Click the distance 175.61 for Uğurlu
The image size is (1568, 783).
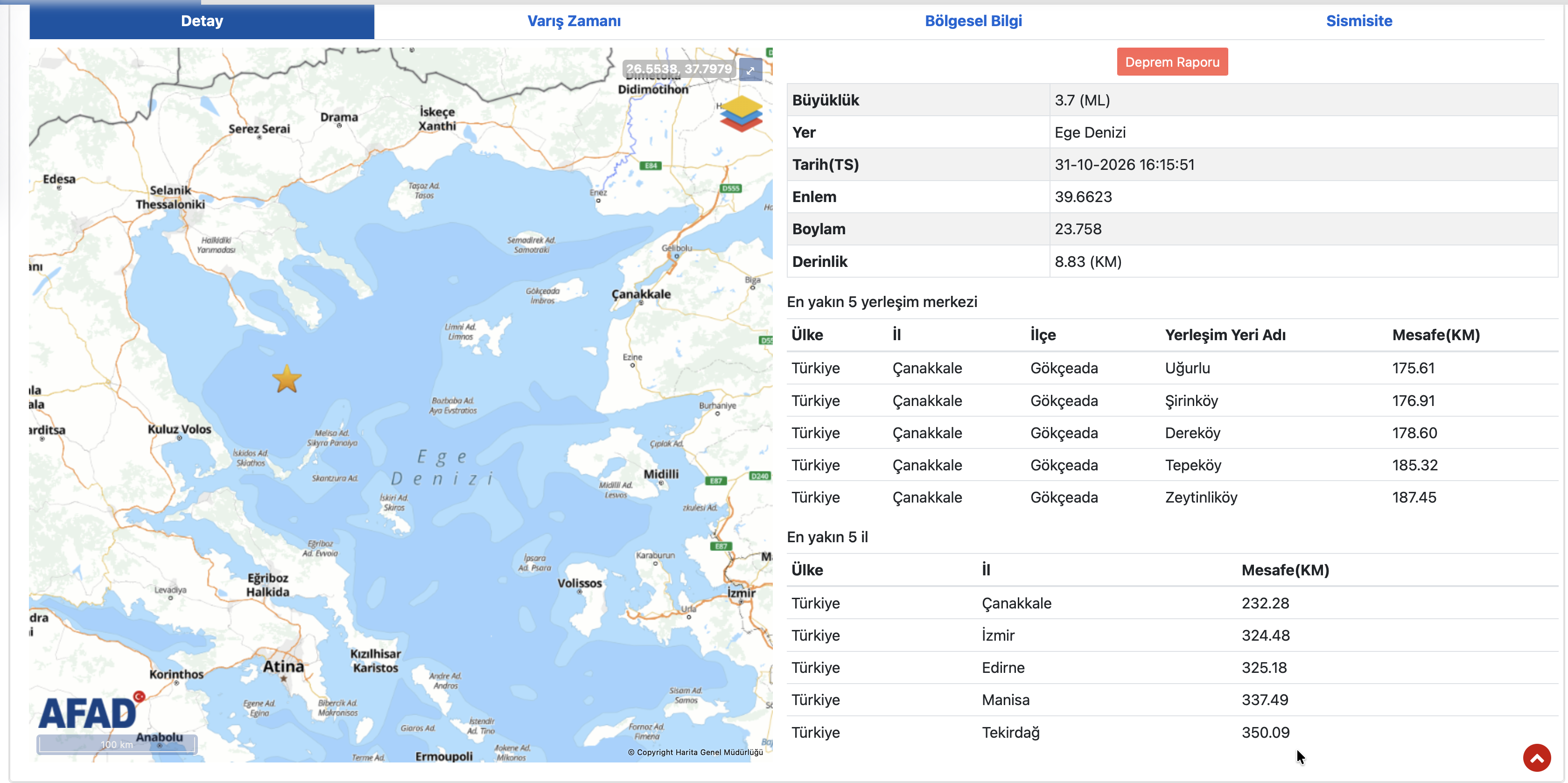tap(1413, 368)
